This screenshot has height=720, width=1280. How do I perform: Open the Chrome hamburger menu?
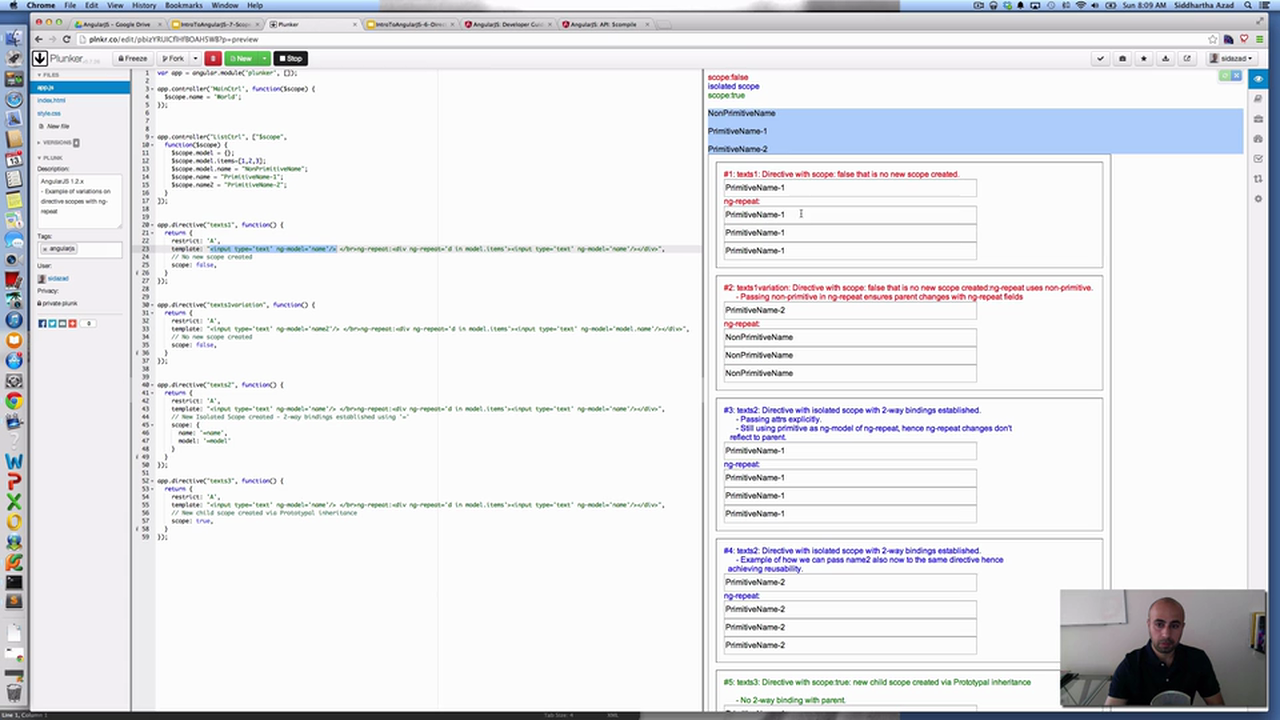click(x=1260, y=39)
